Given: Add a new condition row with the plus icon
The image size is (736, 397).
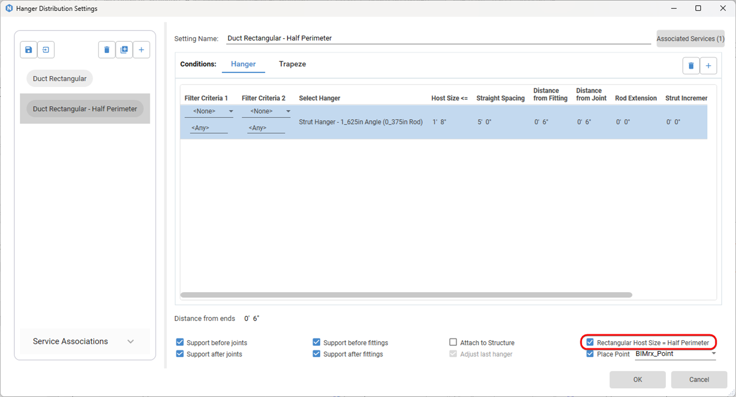Looking at the screenshot, I should pos(708,66).
